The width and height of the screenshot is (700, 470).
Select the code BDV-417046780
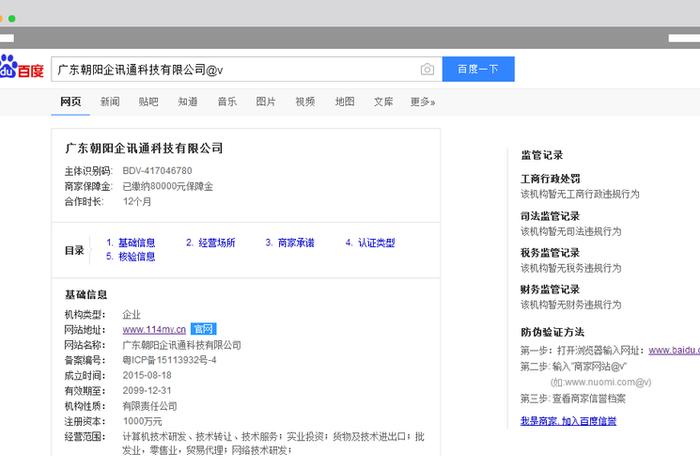tap(157, 171)
